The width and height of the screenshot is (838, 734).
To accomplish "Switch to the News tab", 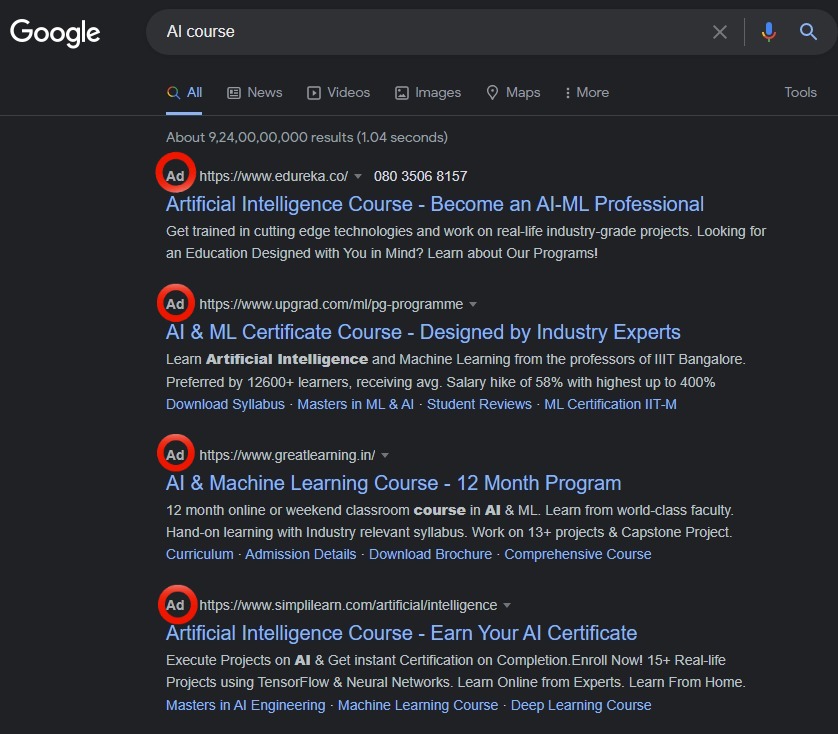I will tap(254, 92).
